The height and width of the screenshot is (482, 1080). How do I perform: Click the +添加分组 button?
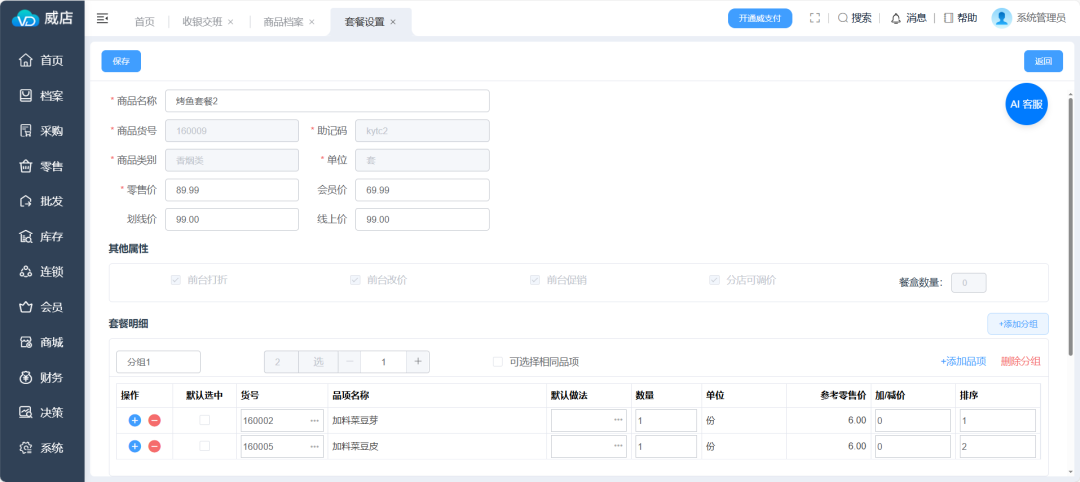pos(1018,324)
